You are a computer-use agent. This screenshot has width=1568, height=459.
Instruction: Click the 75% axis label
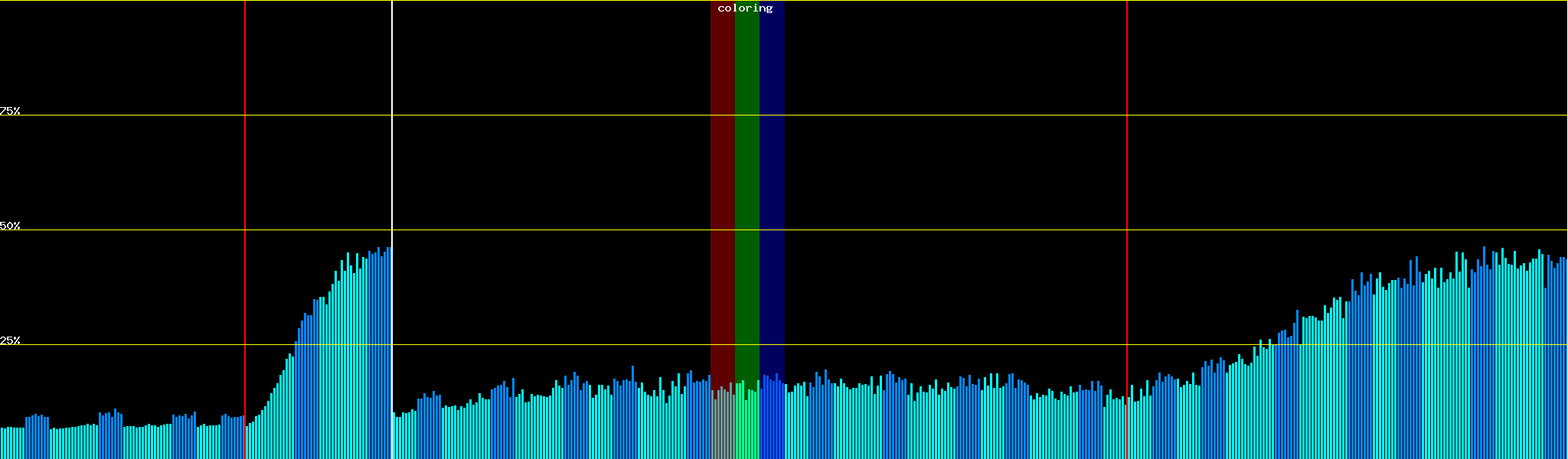pos(10,111)
